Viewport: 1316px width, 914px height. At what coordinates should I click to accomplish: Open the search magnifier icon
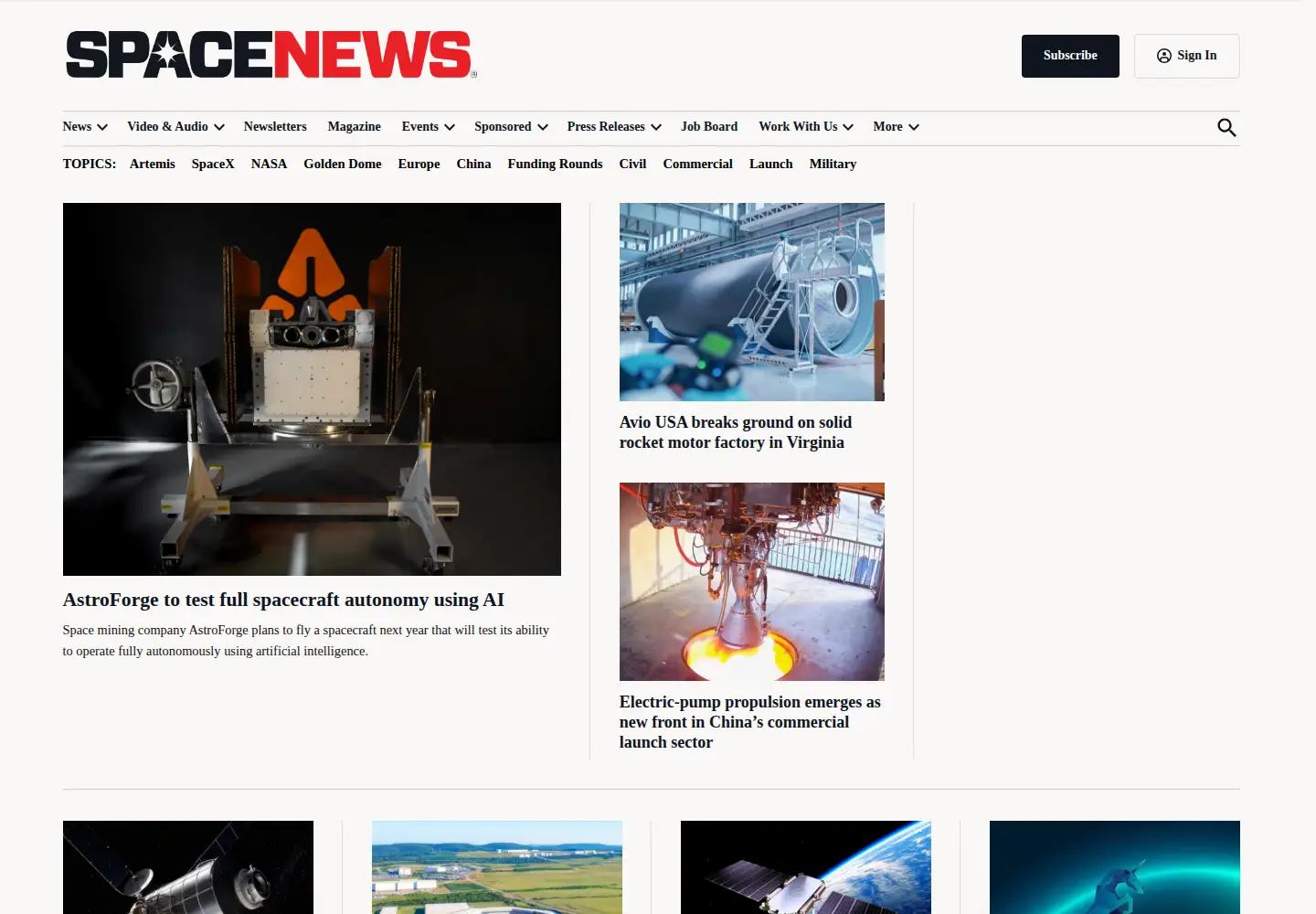[x=1226, y=128]
